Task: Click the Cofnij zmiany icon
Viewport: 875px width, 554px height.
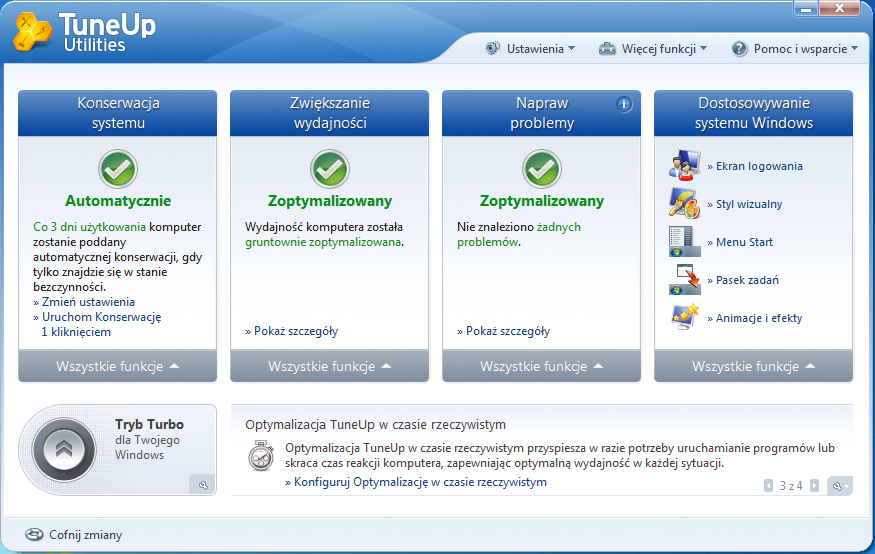Action: [x=34, y=535]
